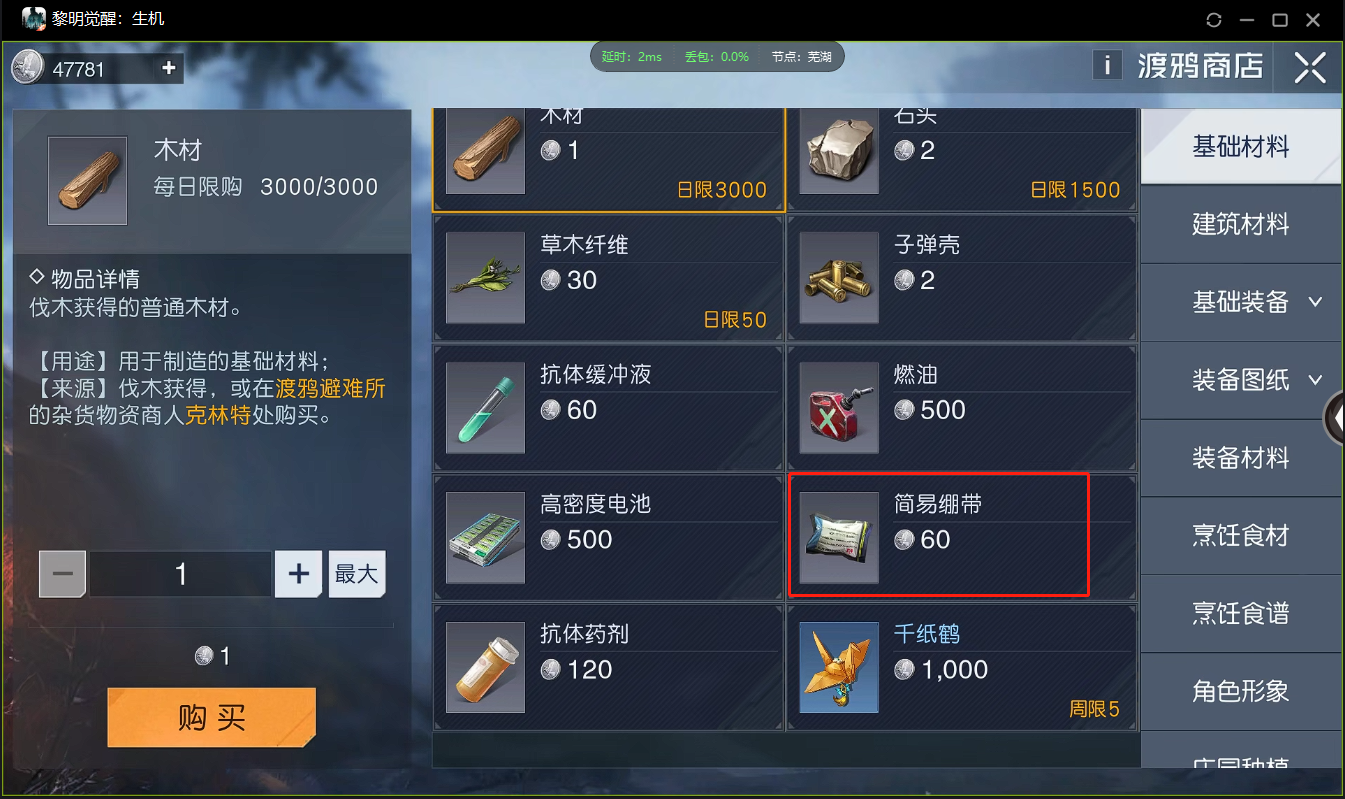The width and height of the screenshot is (1345, 799).
Task: Switch to the 建筑材料 tab
Action: 1241,224
